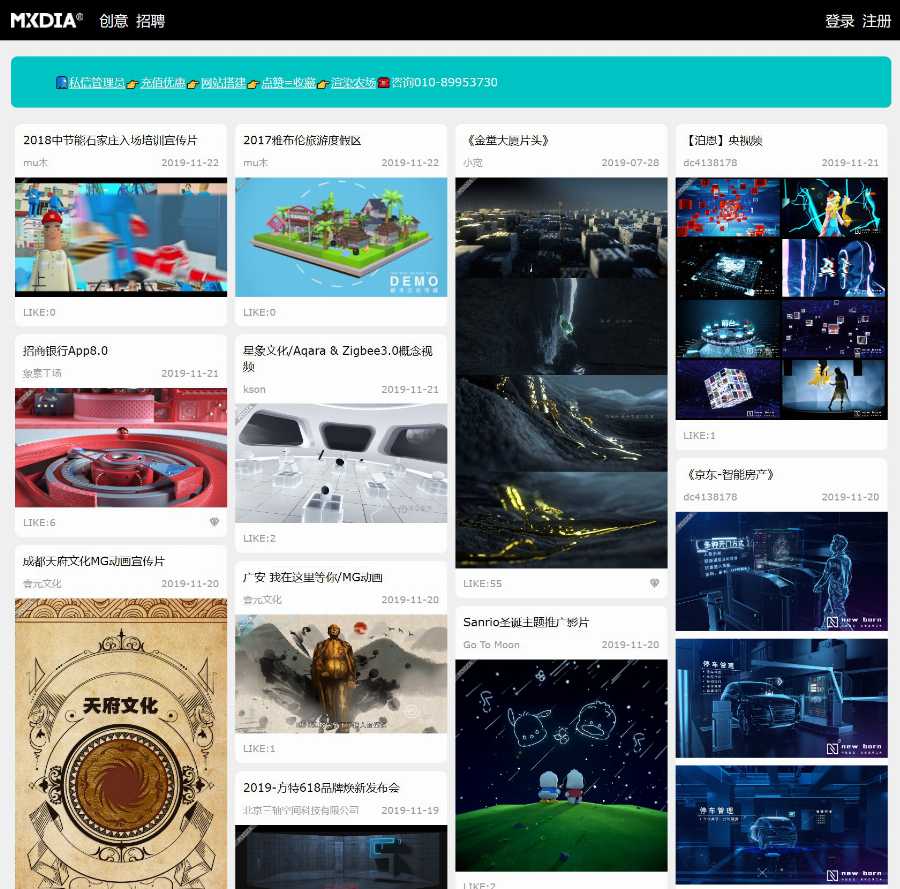Open author Go To Moon's profile
This screenshot has width=900, height=889.
[491, 645]
